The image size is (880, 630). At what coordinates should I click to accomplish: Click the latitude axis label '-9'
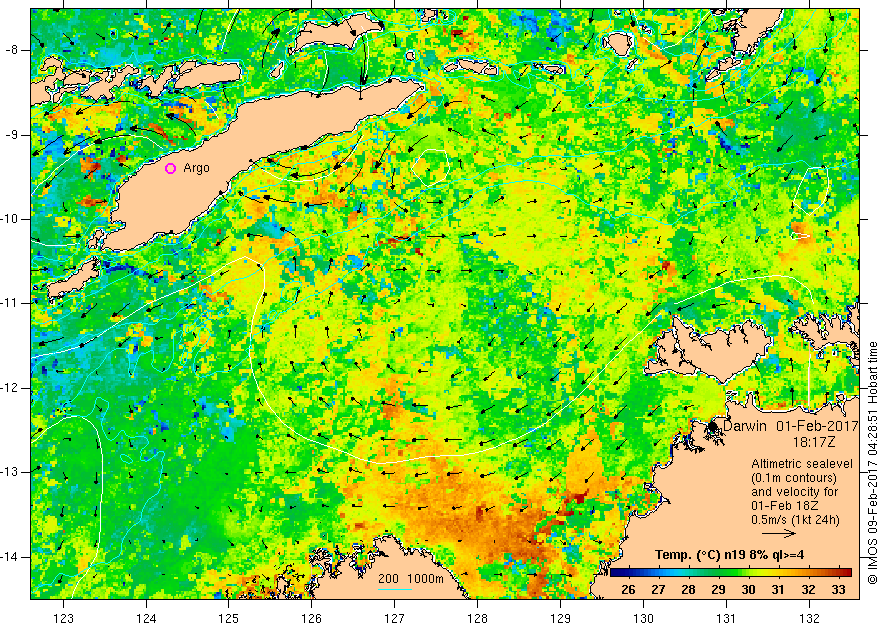12,135
